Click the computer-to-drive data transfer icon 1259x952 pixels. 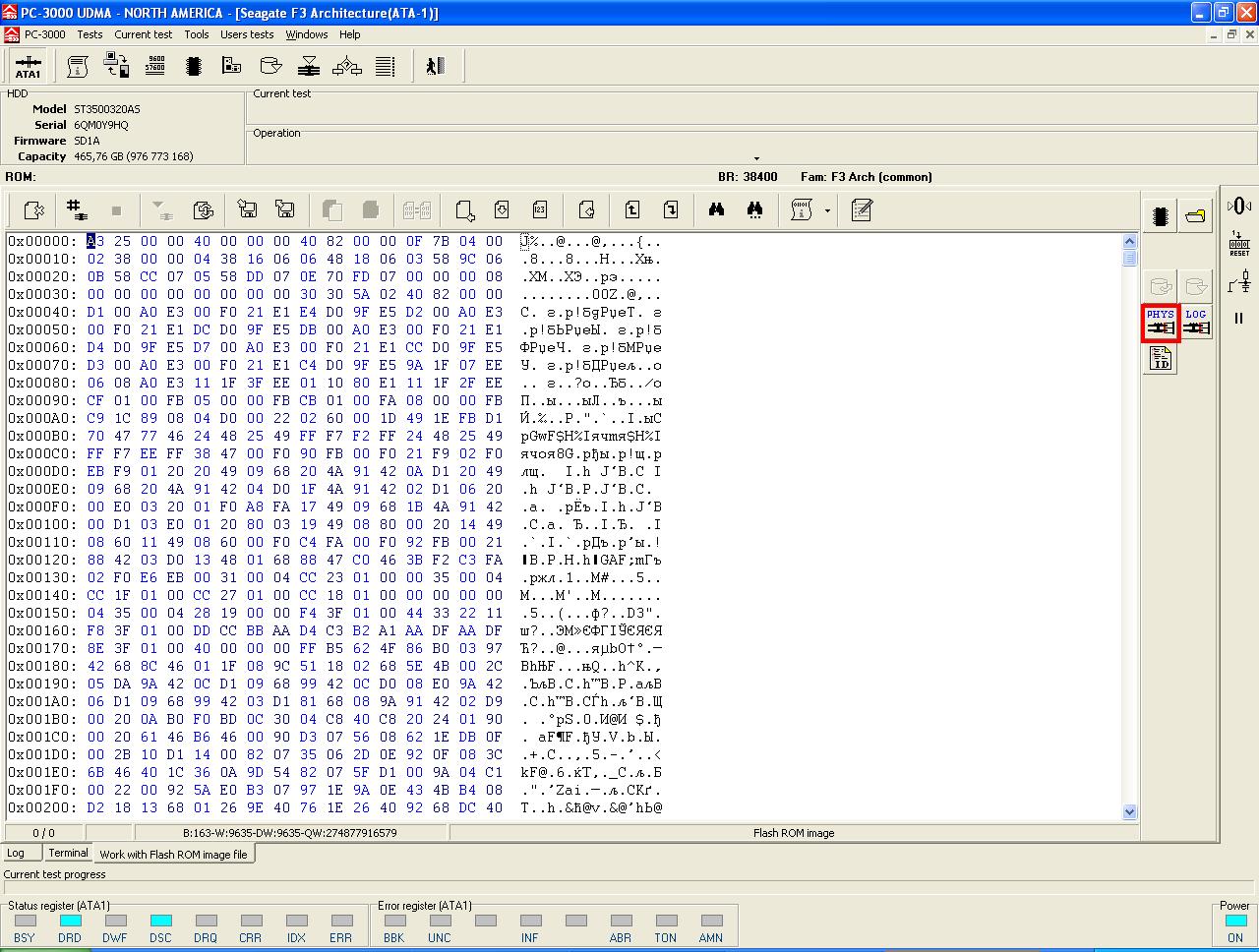click(116, 66)
